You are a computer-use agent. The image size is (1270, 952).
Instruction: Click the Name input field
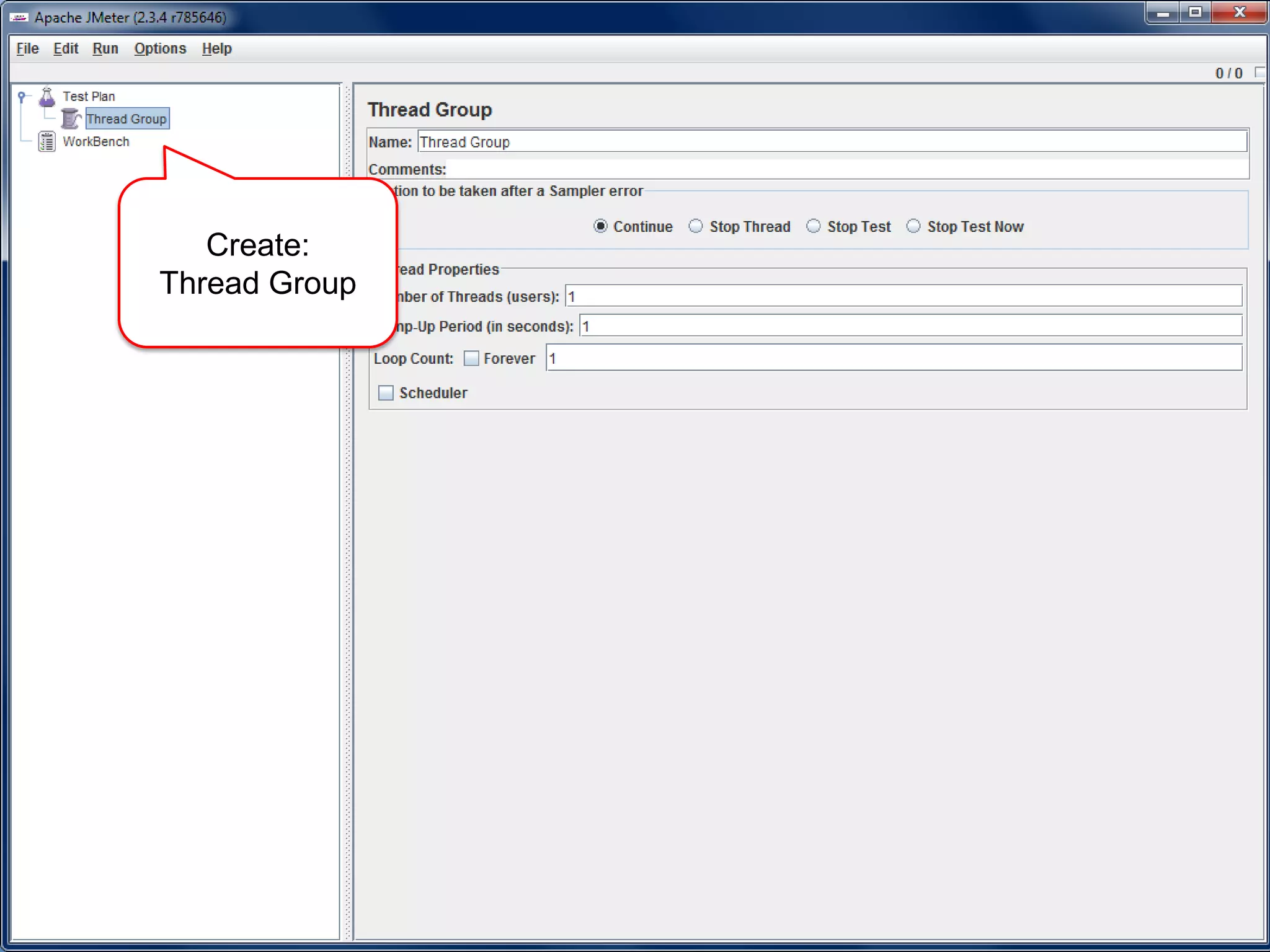(832, 142)
